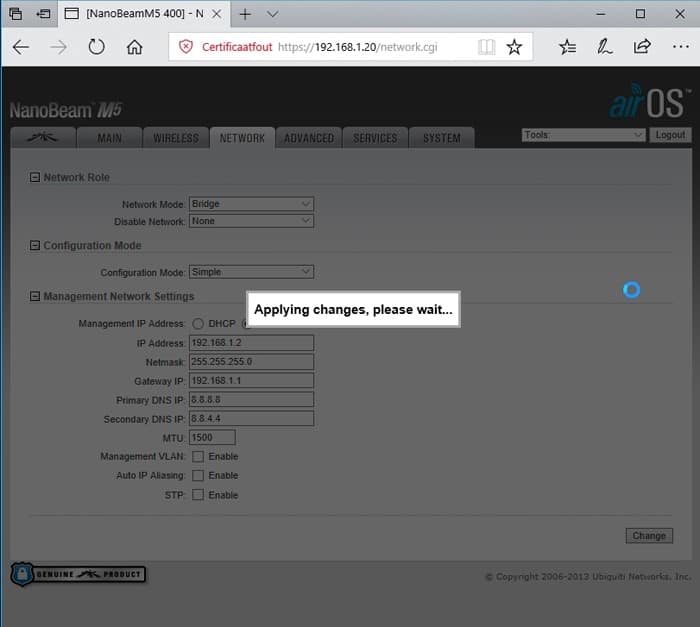This screenshot has height=627, width=700.
Task: Open the Tools dropdown
Action: pos(583,135)
